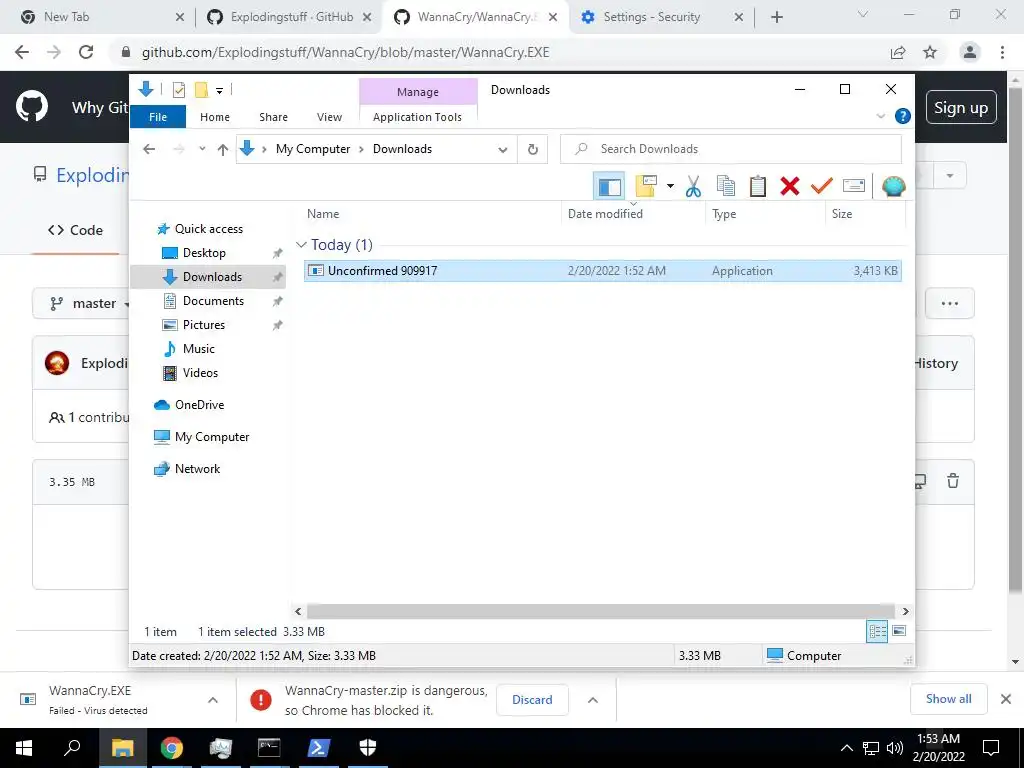Open Explorer recent locations dropdown

click(202, 150)
